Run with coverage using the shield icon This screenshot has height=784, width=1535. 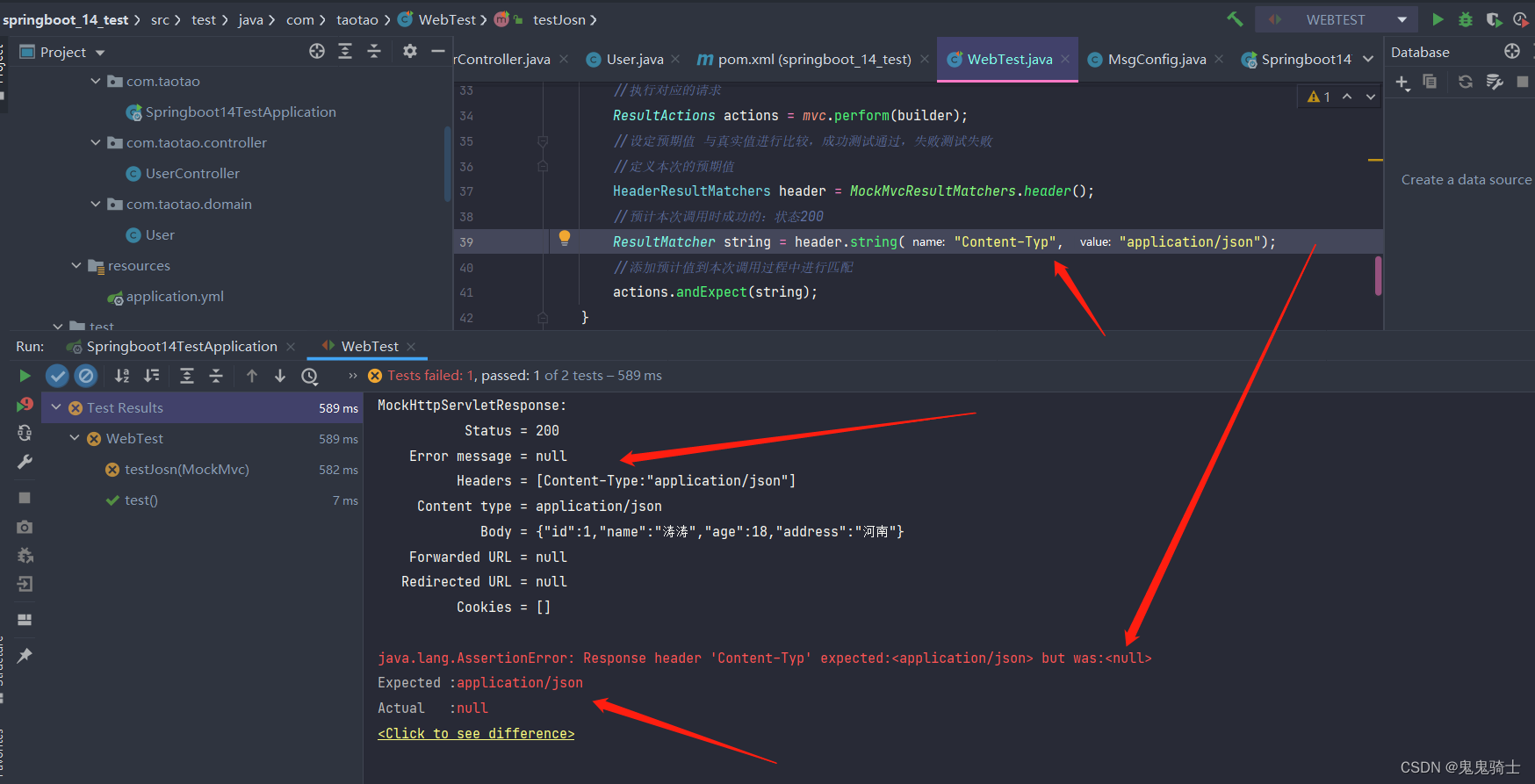point(1494,19)
